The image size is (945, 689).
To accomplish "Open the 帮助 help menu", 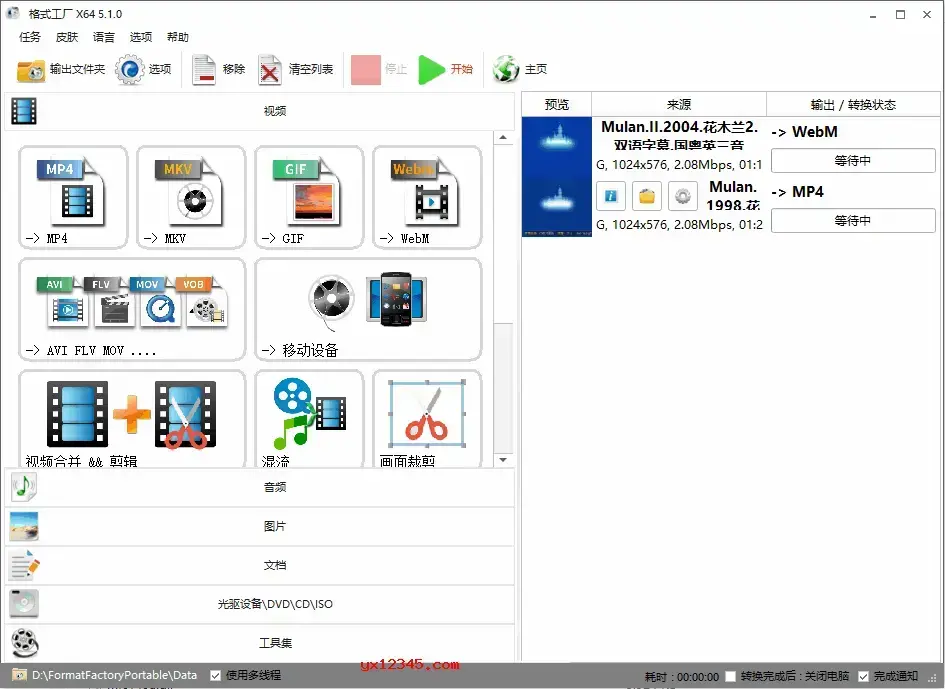I will [178, 37].
